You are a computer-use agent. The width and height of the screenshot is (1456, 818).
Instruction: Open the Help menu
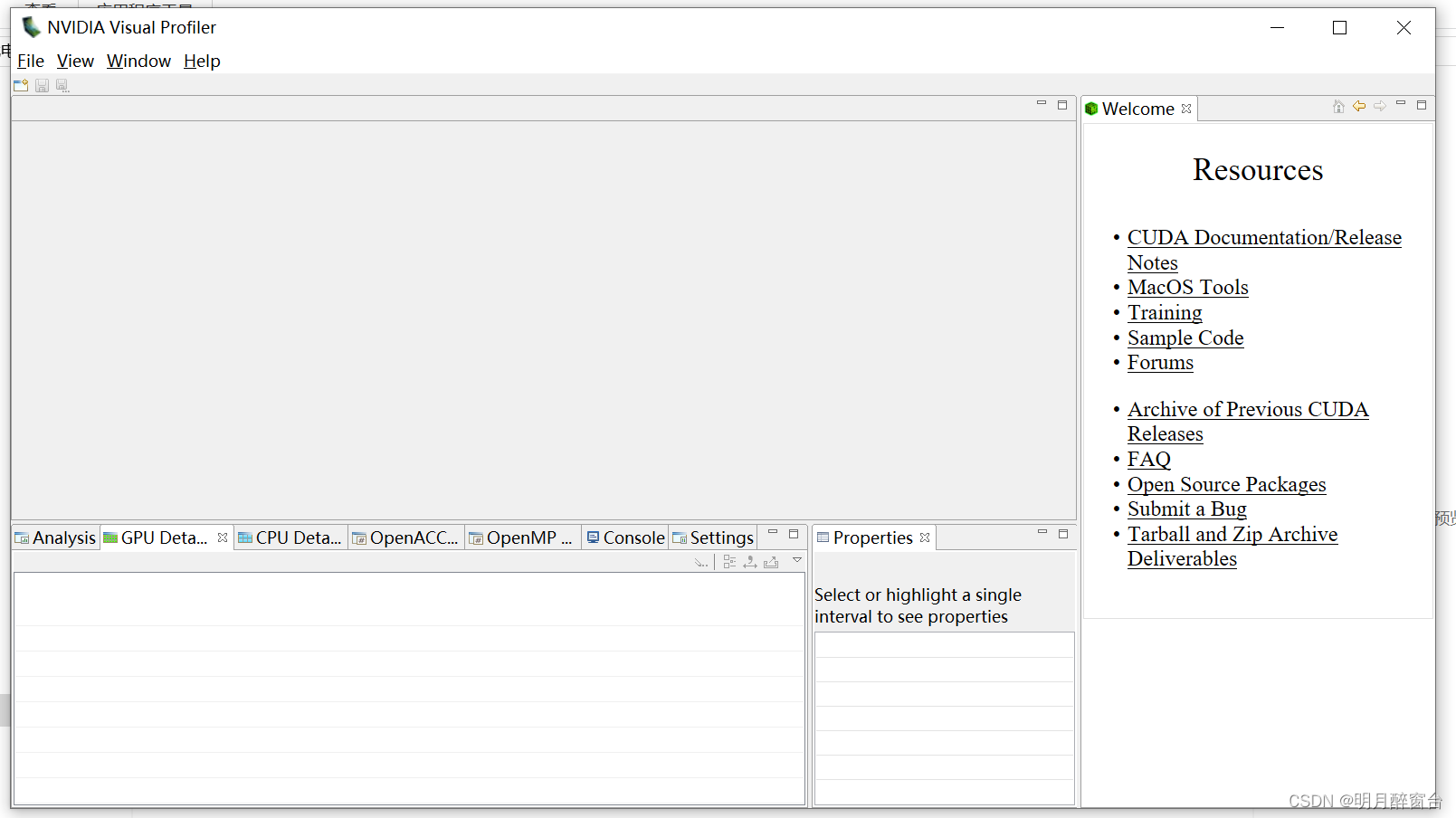(x=202, y=61)
